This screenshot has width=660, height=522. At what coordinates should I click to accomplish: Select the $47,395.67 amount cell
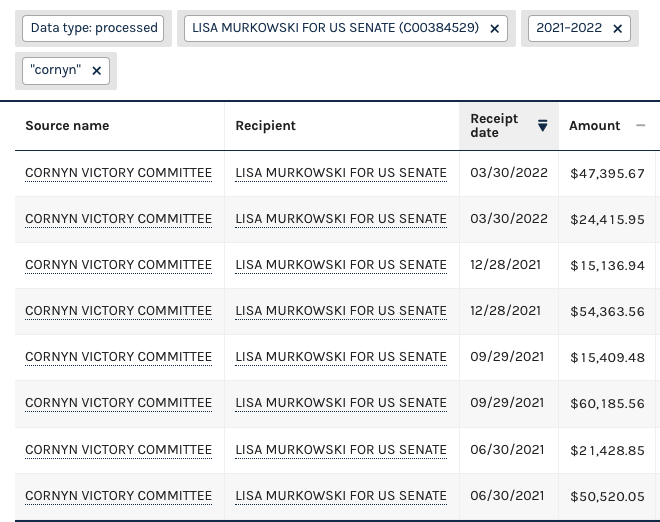click(607, 173)
